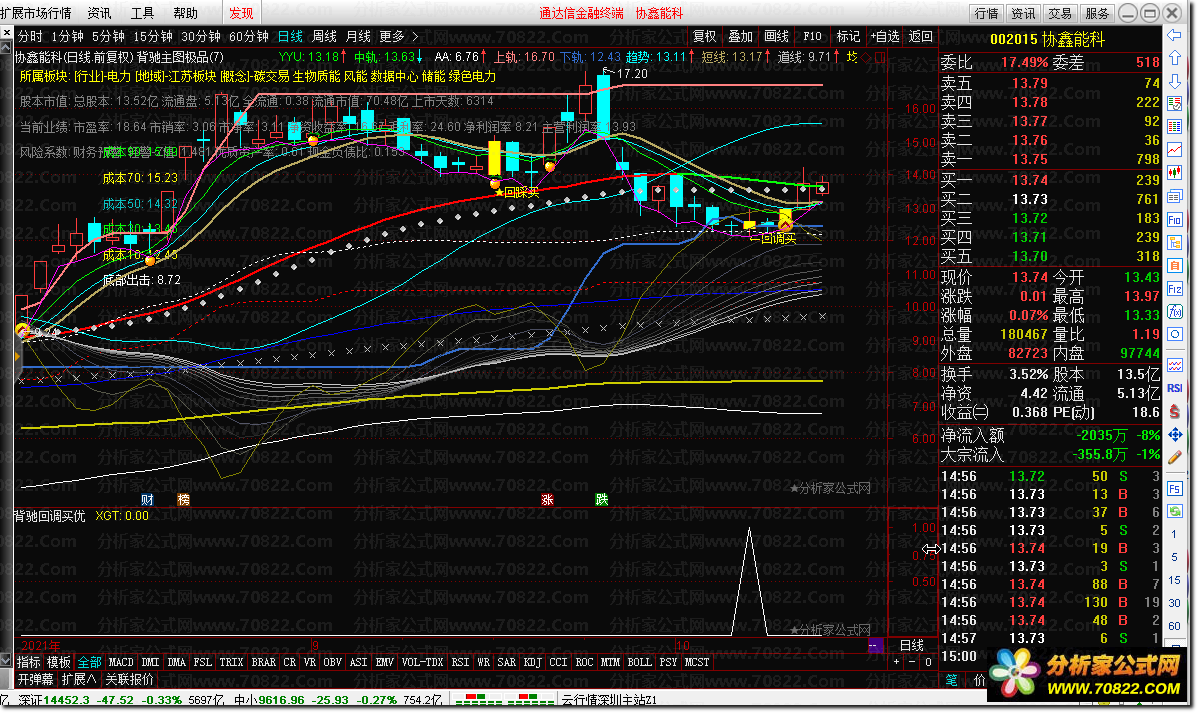The image size is (1199, 713).
Task: Switch to 发现 tab
Action: 241,13
